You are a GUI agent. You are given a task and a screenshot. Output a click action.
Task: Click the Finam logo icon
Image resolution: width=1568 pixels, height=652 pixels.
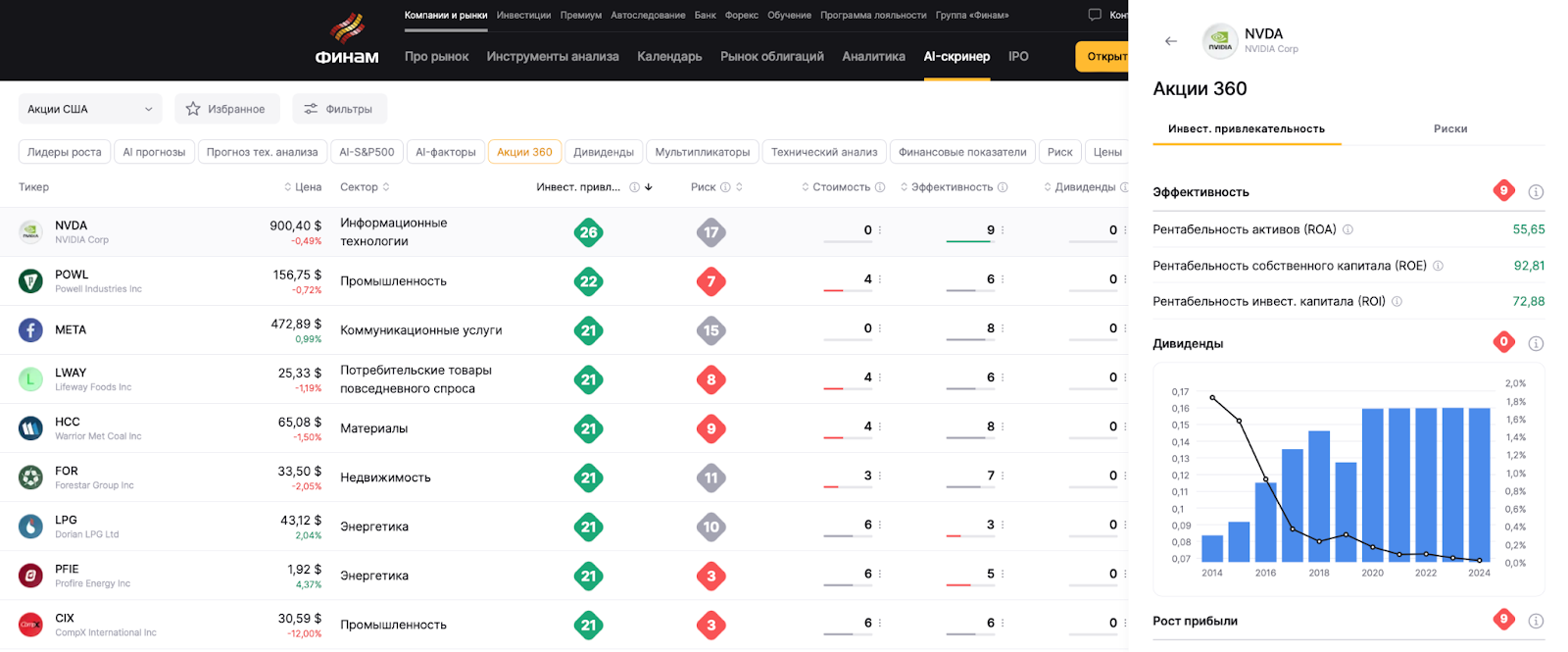346,29
